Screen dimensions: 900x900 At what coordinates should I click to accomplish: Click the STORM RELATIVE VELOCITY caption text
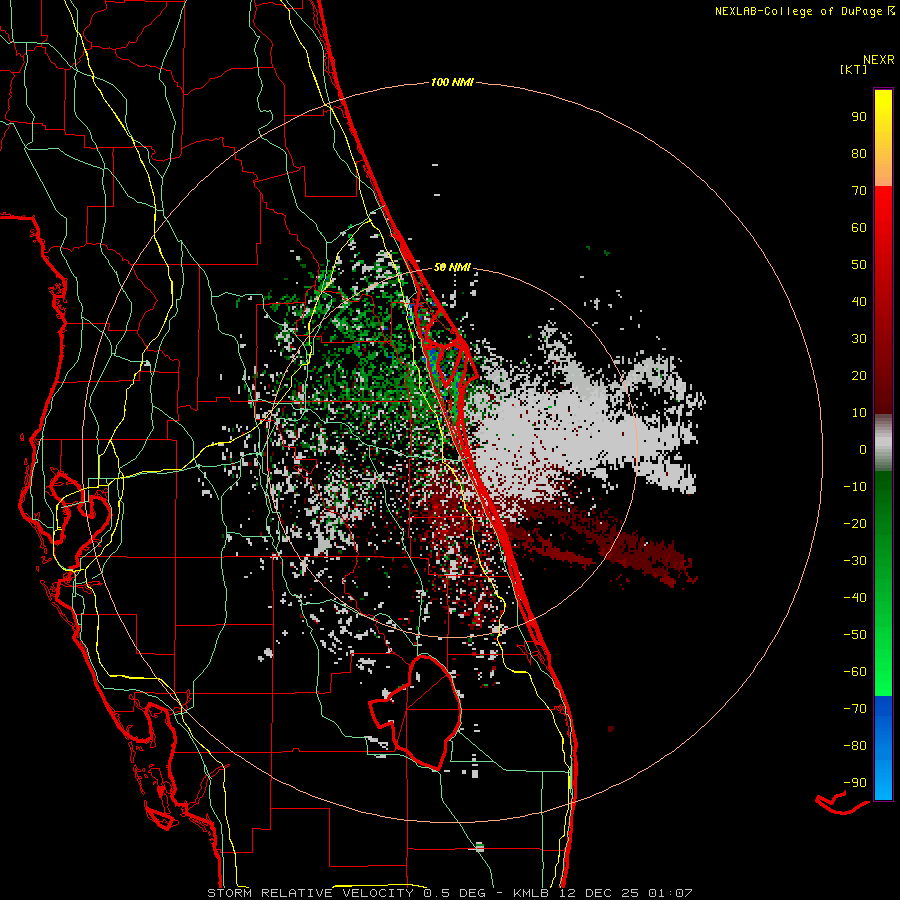[310, 893]
